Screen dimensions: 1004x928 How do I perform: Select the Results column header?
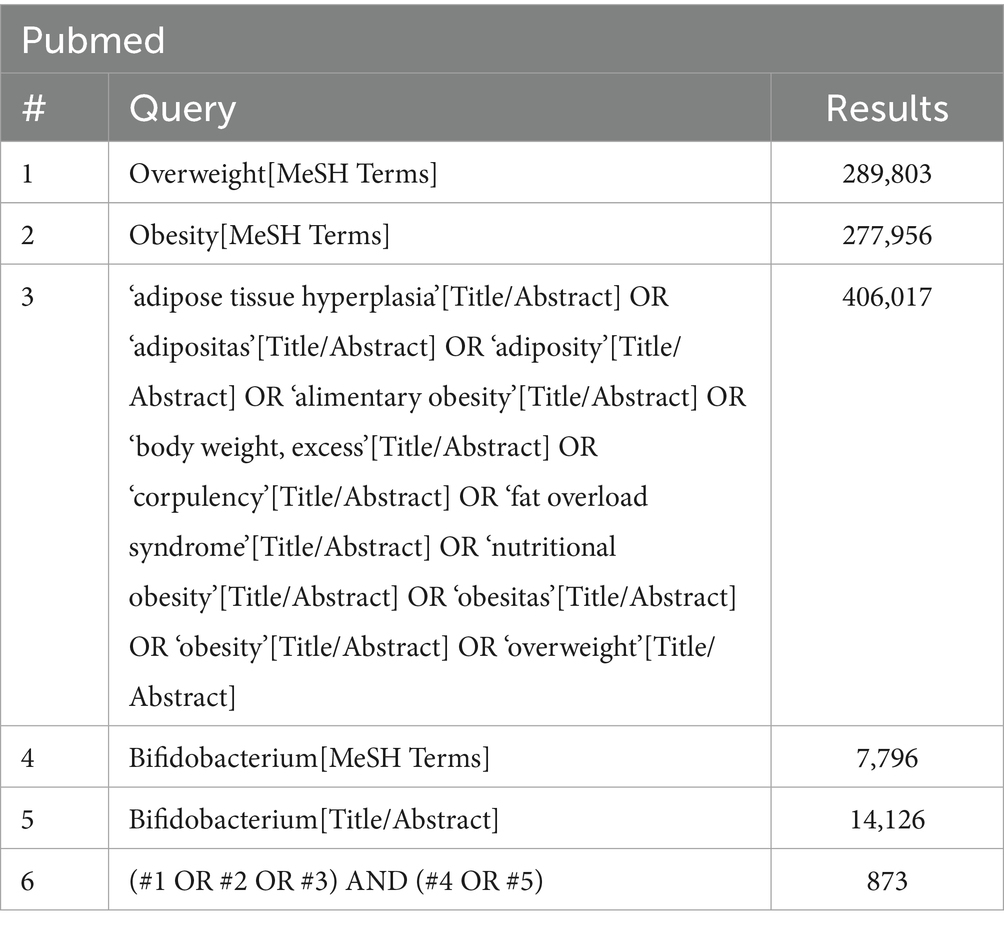[886, 108]
